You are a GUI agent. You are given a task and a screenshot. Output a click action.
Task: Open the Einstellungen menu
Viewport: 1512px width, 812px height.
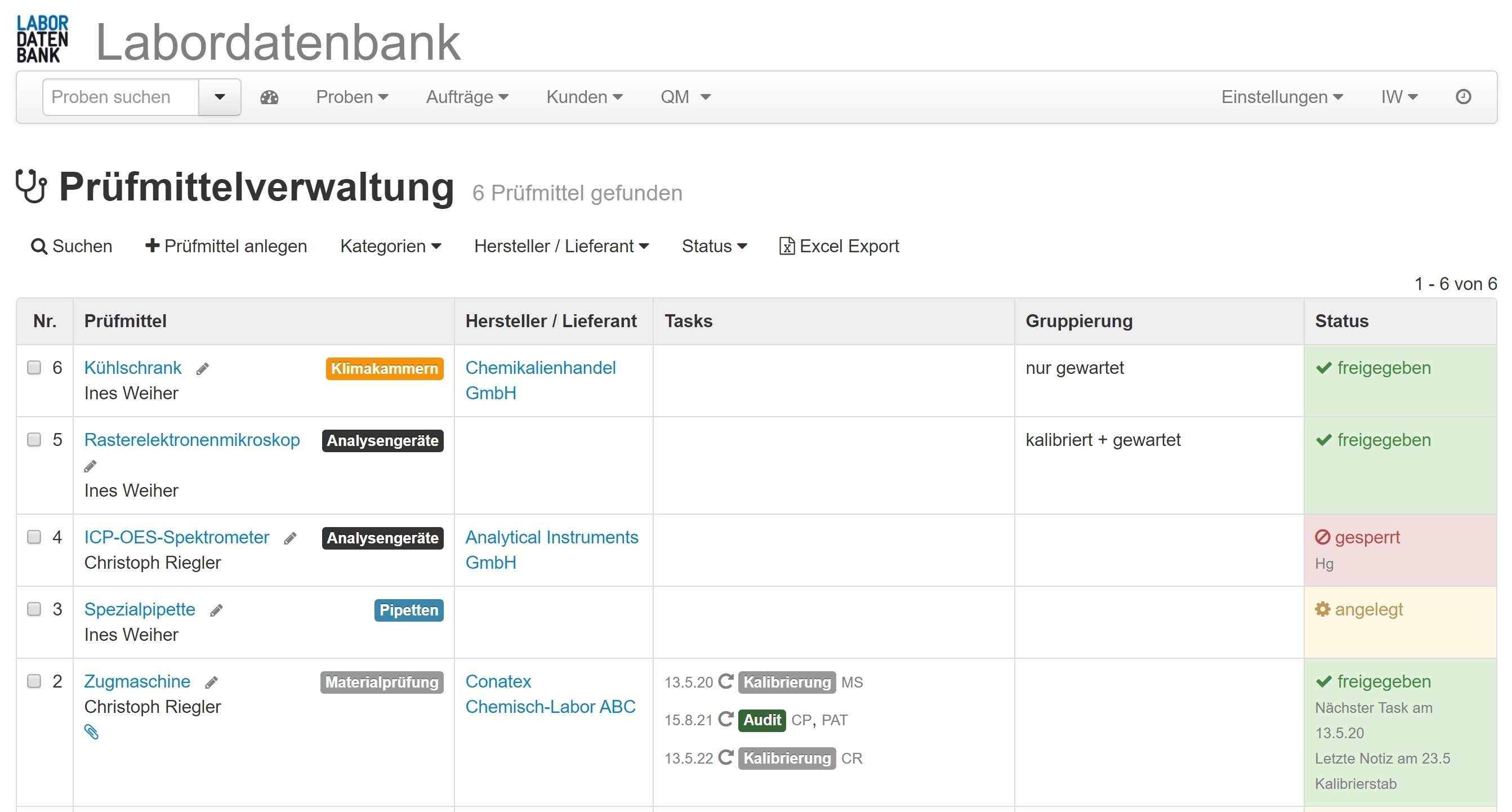pos(1281,97)
